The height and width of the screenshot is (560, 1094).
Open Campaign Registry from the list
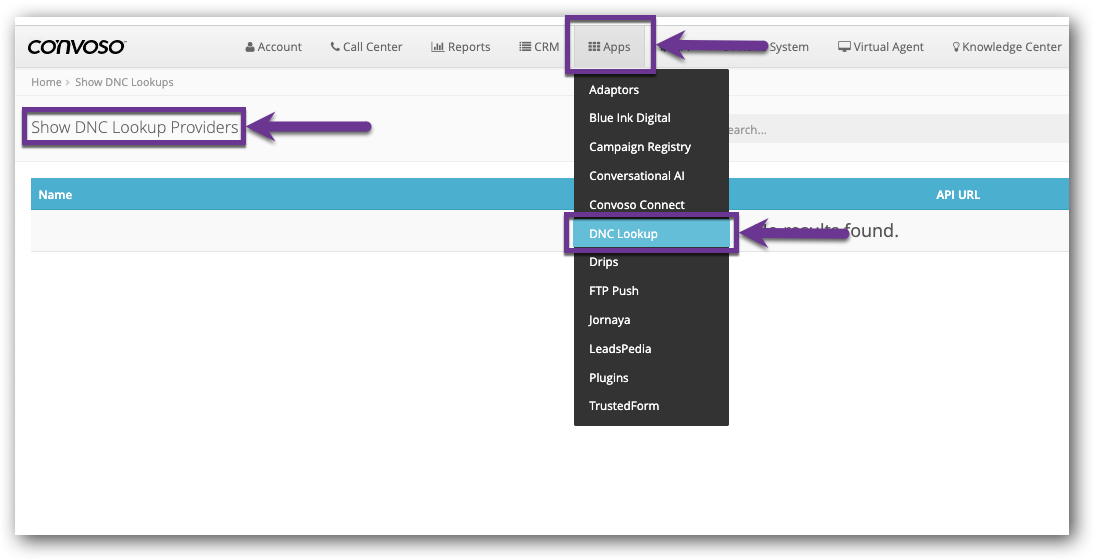[x=651, y=146]
